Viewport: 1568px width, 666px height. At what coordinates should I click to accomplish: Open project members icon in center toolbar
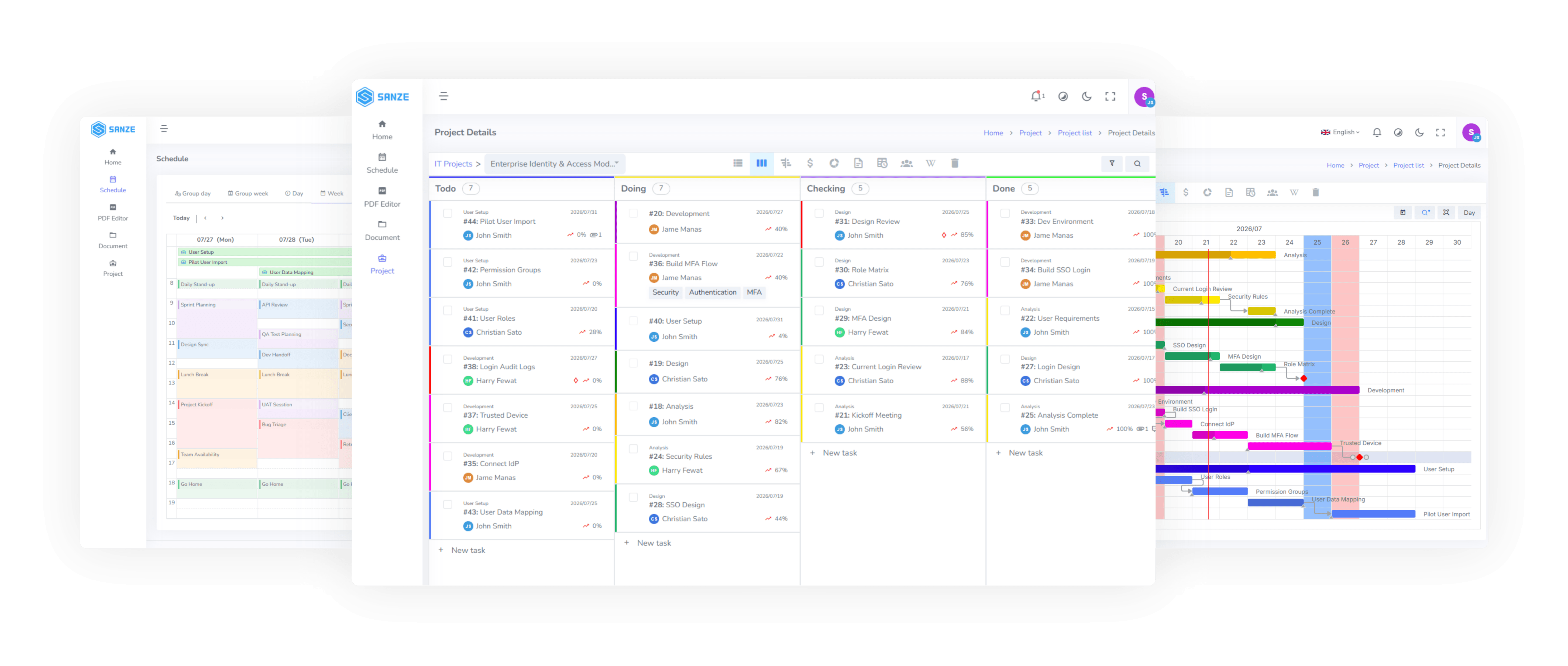[906, 163]
